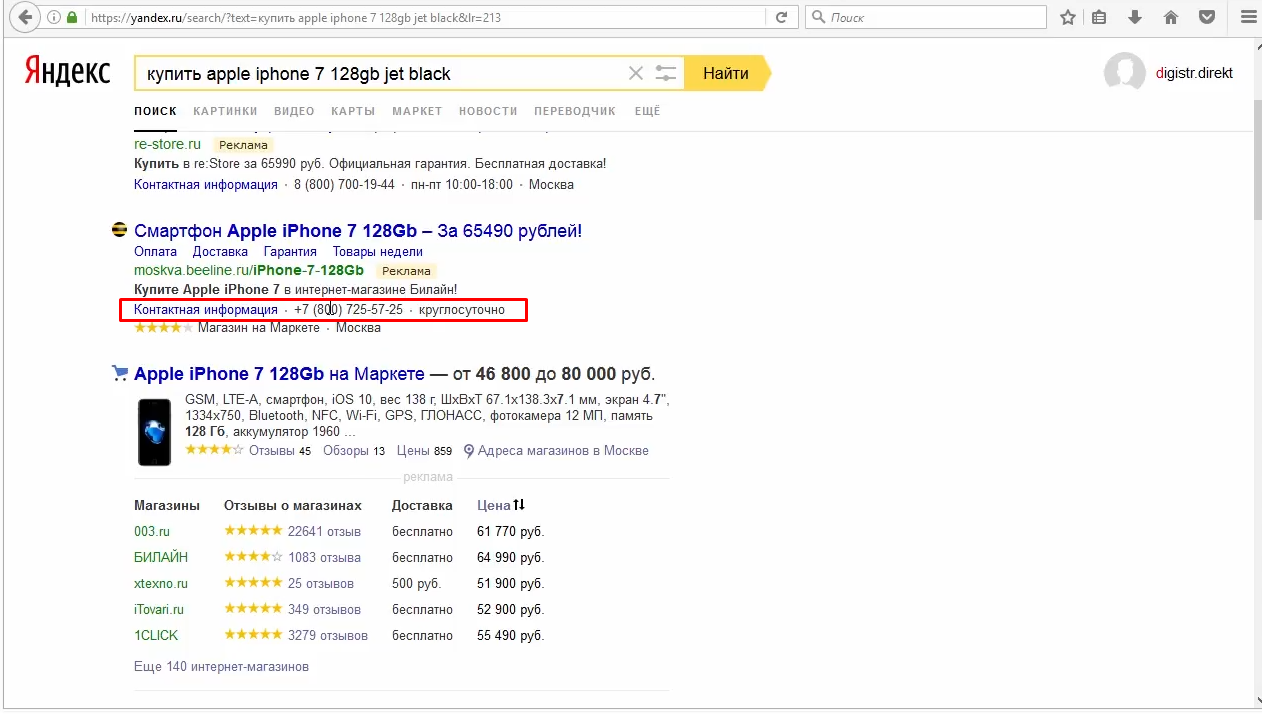Screen dimensions: 1262x714
Task: Switch to the ВИДЕО tab
Action: (x=294, y=111)
